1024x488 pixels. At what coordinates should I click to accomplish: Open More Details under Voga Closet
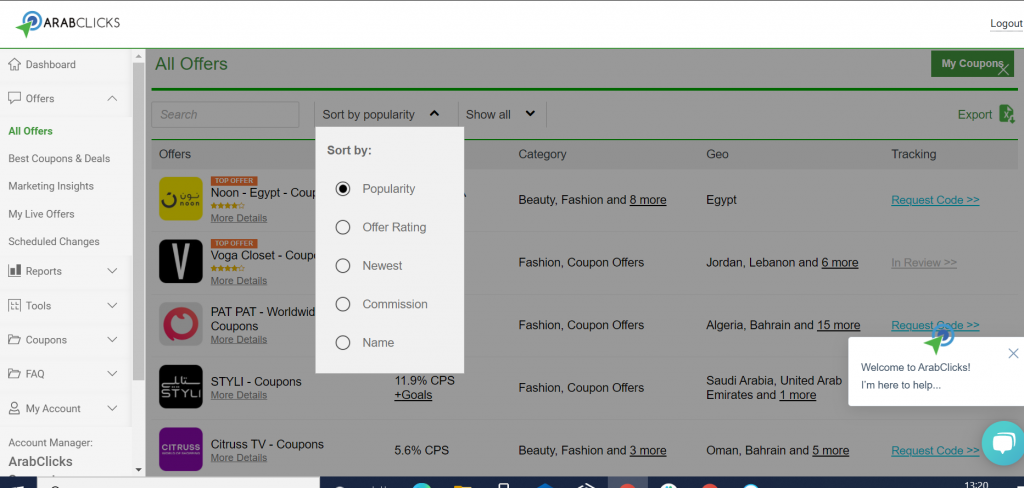coord(239,280)
